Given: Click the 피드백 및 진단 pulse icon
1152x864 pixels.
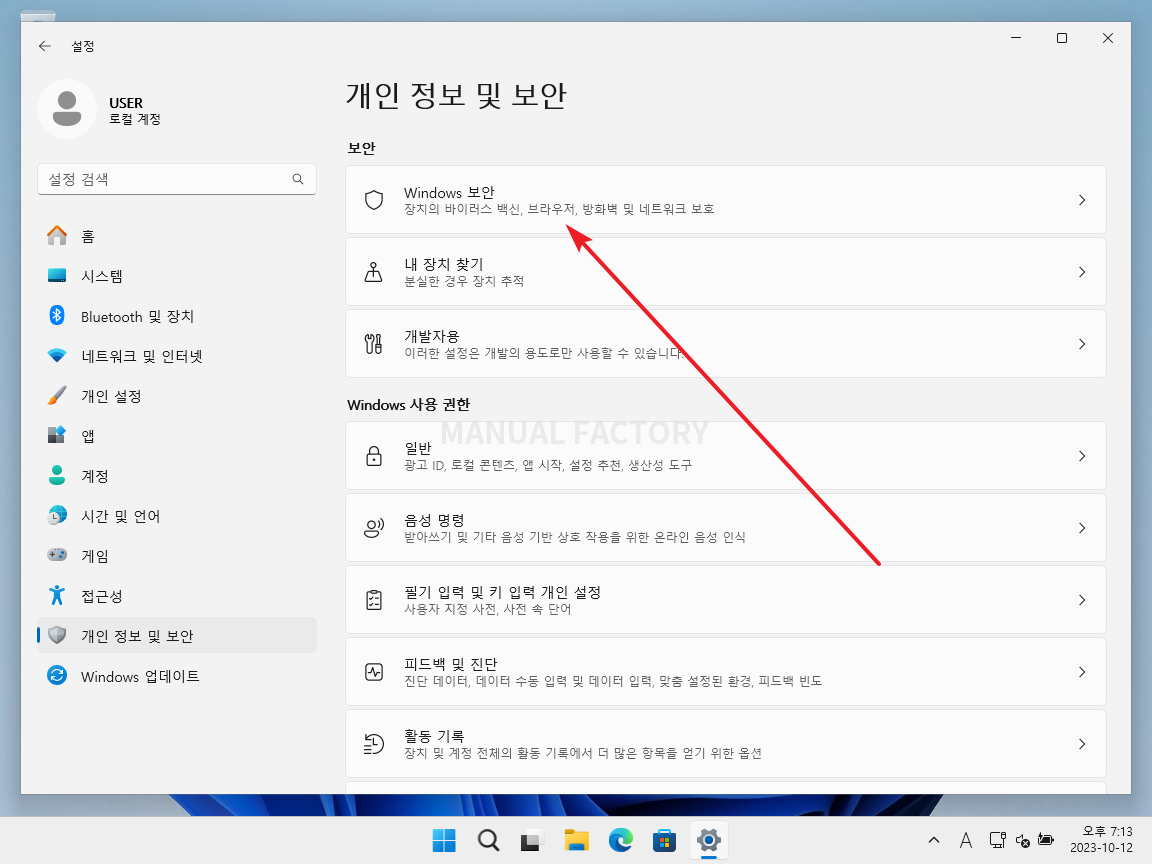Looking at the screenshot, I should point(374,672).
